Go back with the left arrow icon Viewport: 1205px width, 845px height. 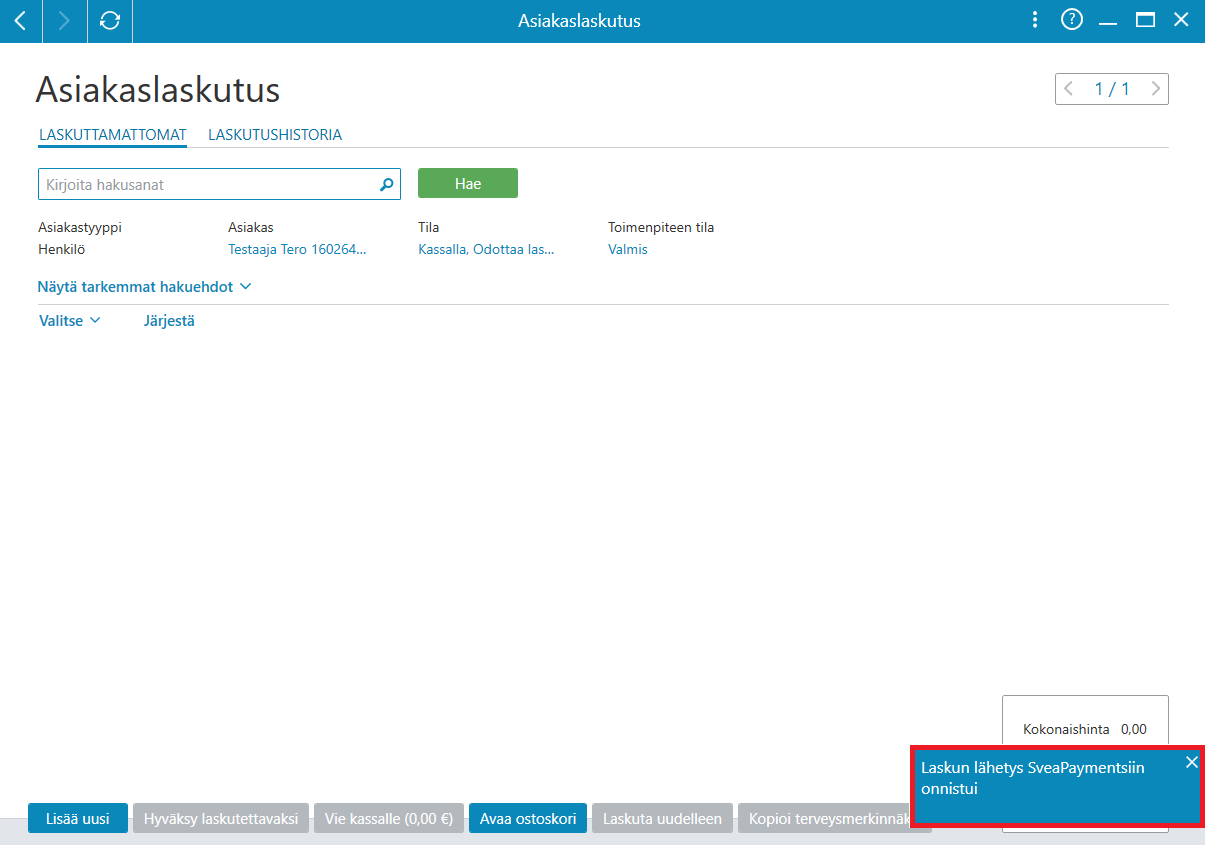21,21
